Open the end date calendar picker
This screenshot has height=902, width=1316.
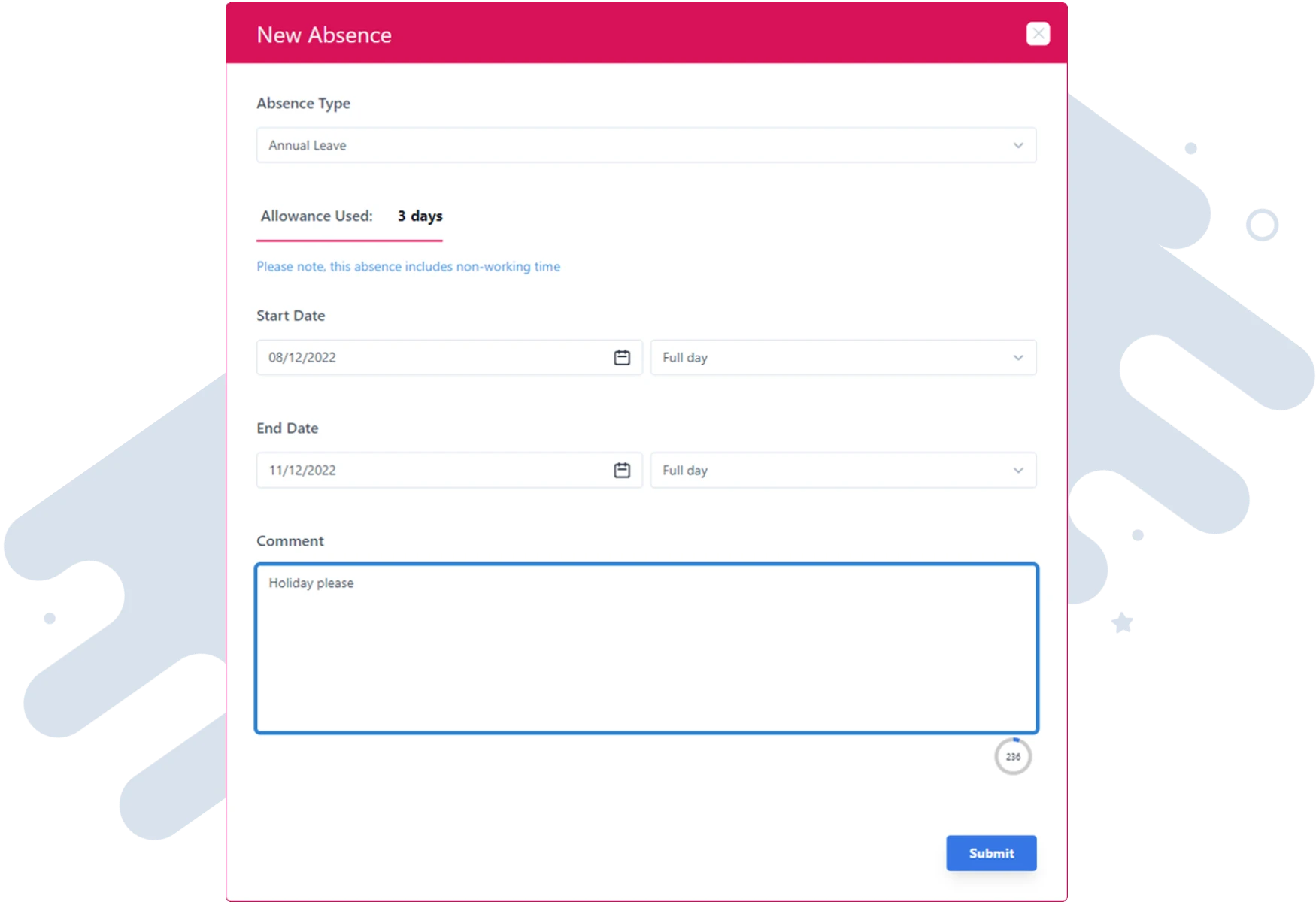tap(622, 470)
